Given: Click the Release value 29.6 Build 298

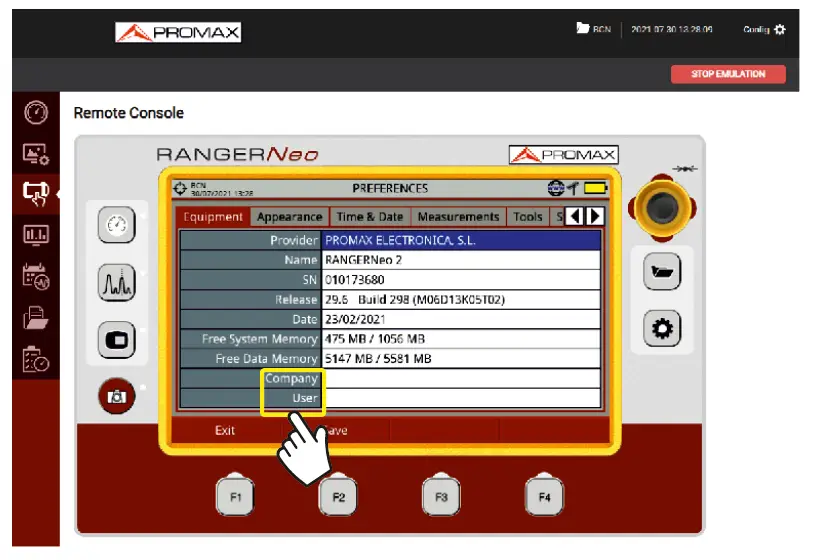Looking at the screenshot, I should pyautogui.click(x=461, y=299).
